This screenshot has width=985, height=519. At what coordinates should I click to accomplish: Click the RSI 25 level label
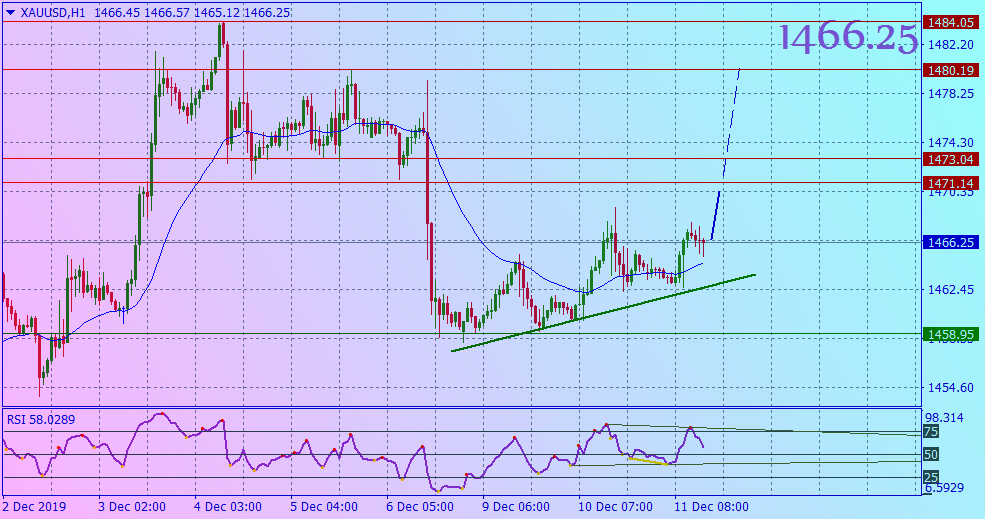(931, 477)
